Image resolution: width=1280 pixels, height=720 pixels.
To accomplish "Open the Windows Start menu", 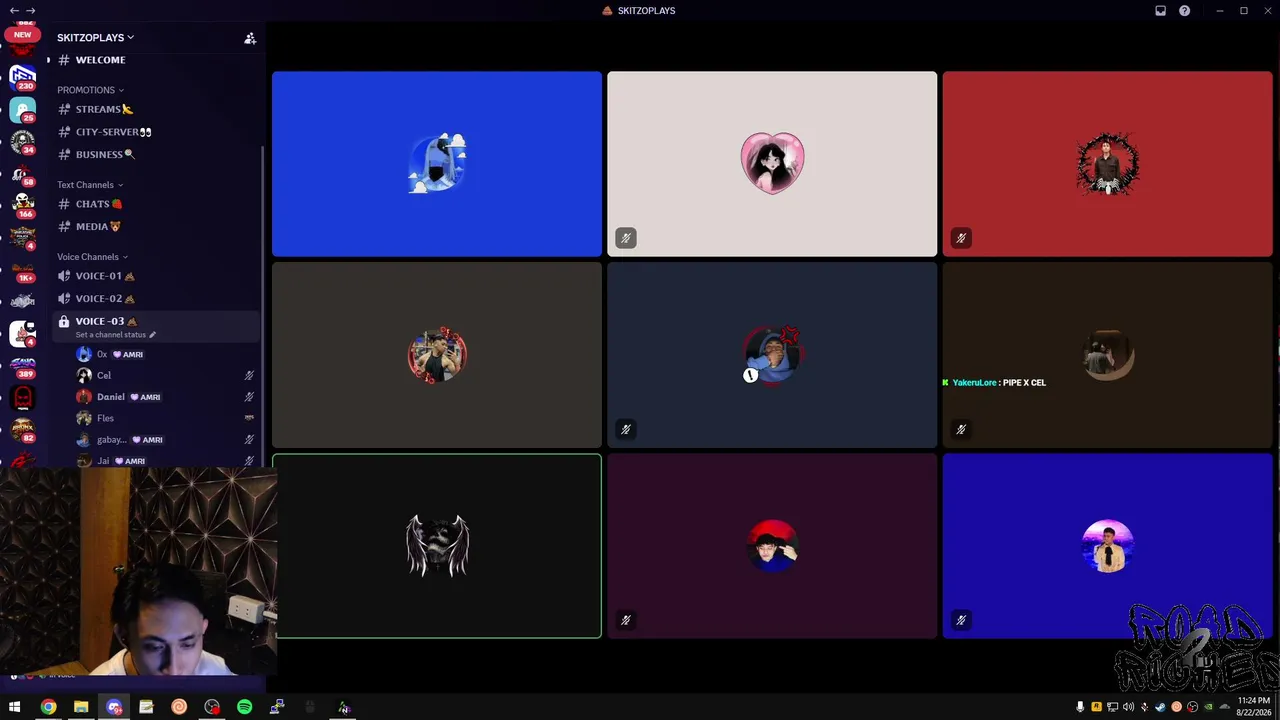I will [x=15, y=707].
